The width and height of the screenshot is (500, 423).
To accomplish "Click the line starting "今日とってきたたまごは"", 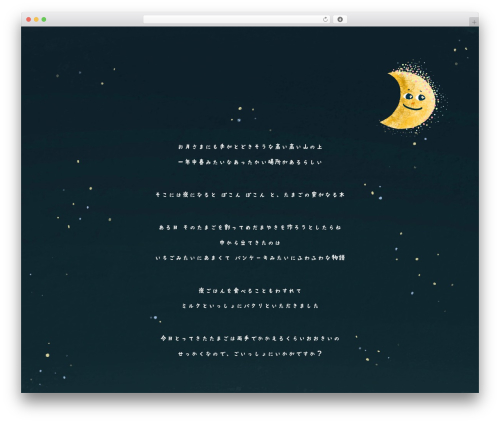I will click(x=250, y=338).
